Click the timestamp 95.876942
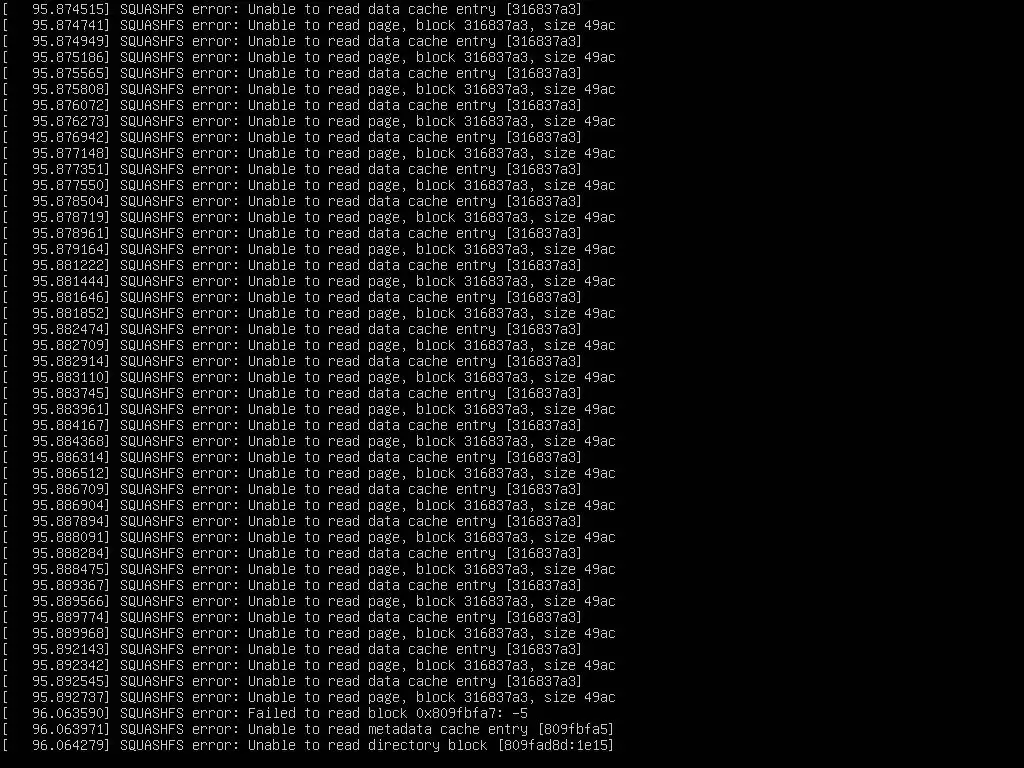The image size is (1024, 768). coord(71,137)
